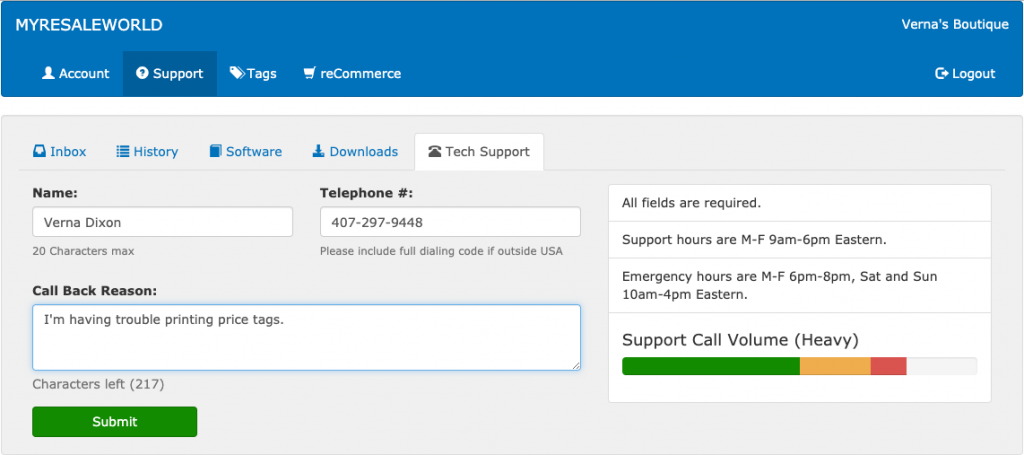Click the Name input field

coord(162,222)
